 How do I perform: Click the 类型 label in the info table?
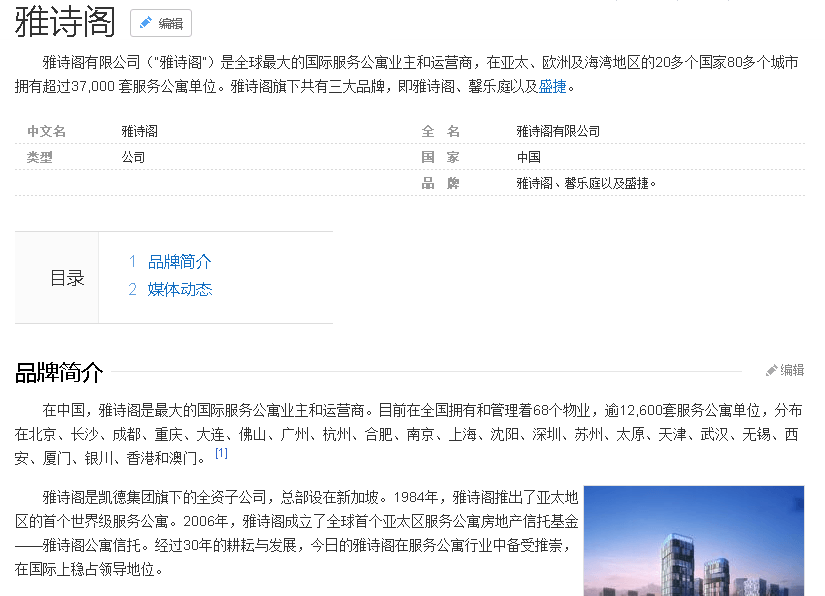40,157
